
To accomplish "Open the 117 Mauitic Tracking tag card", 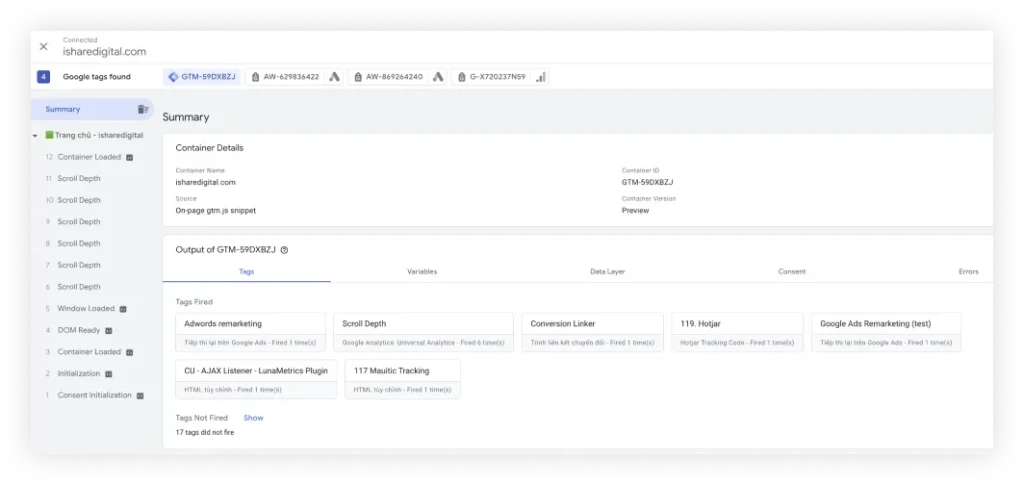I will pos(402,379).
